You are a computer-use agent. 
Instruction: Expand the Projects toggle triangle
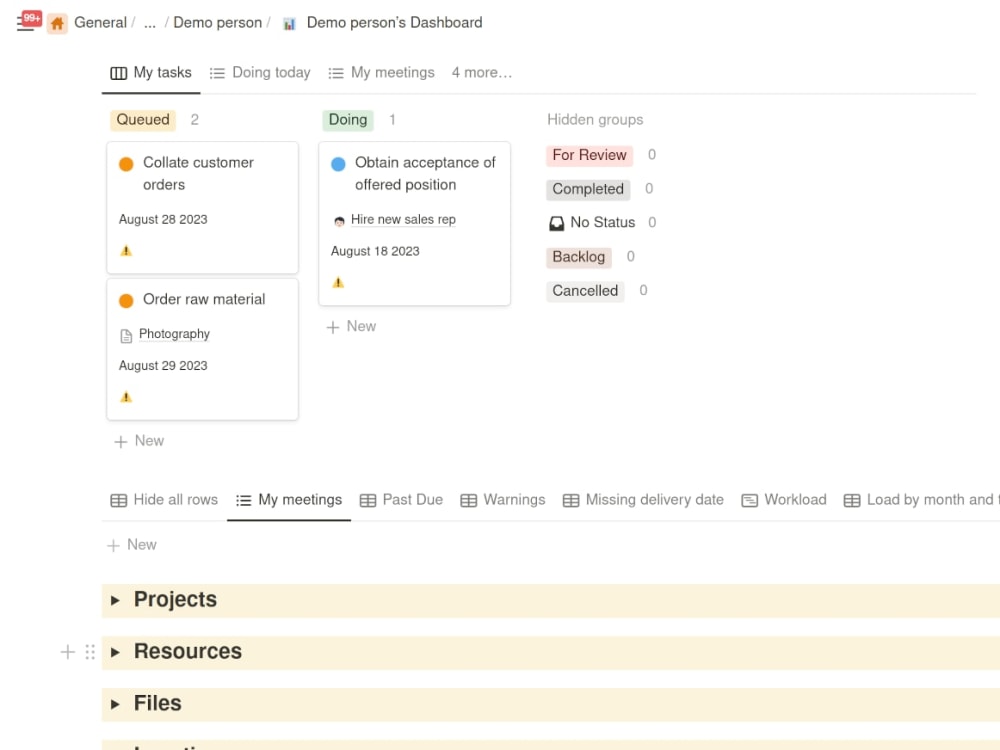click(115, 601)
